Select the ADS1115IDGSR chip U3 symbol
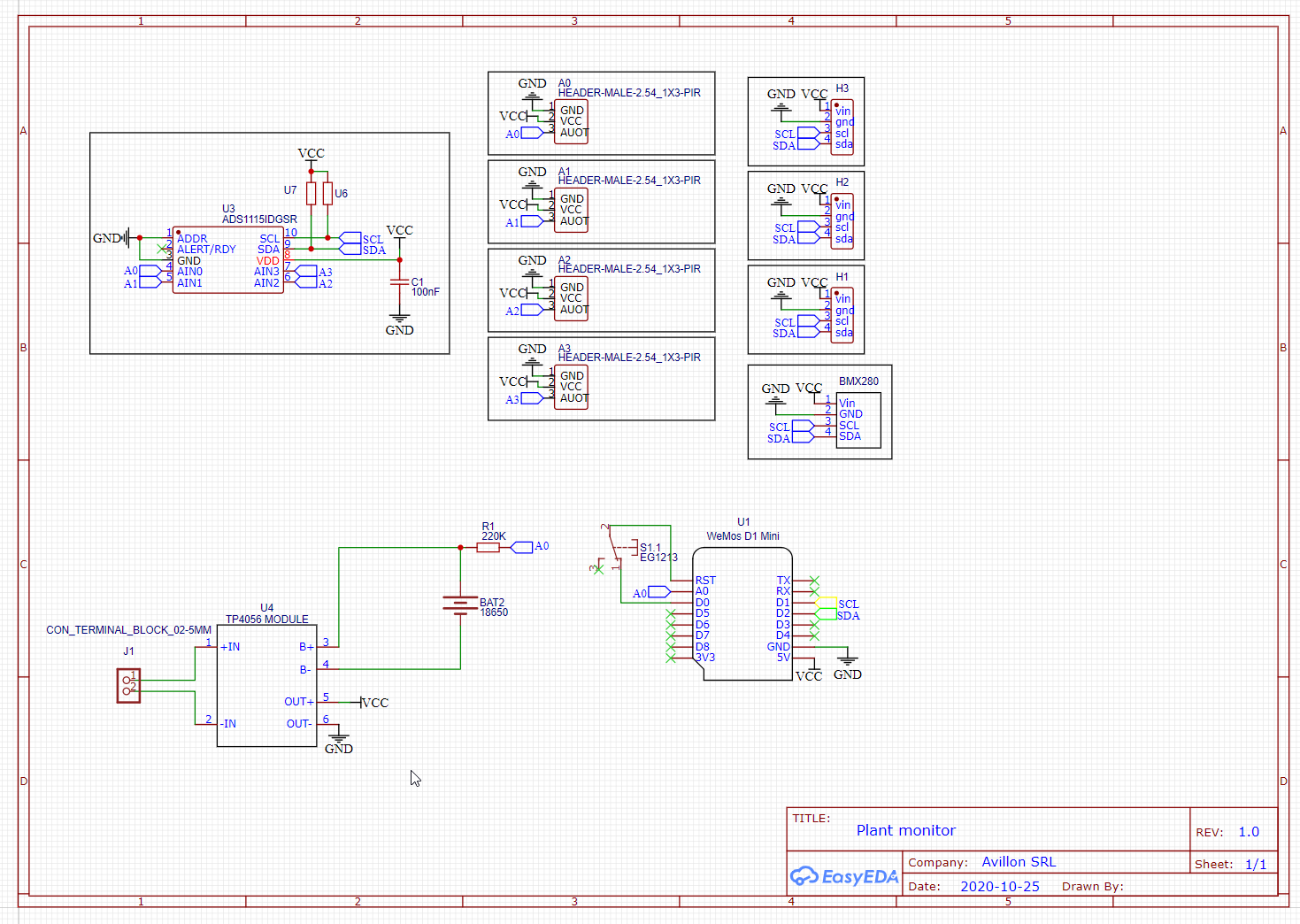The image size is (1300, 924). click(x=228, y=260)
